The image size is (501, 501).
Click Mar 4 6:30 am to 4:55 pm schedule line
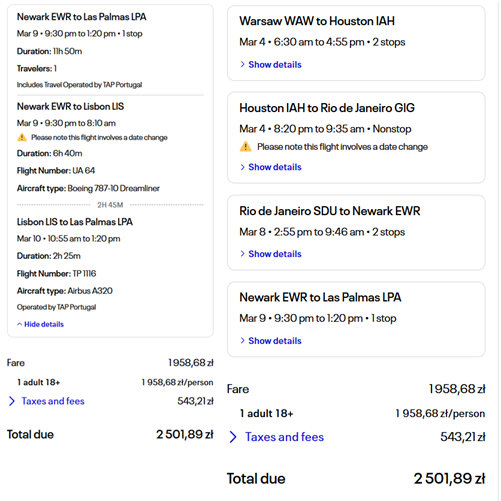tap(322, 42)
